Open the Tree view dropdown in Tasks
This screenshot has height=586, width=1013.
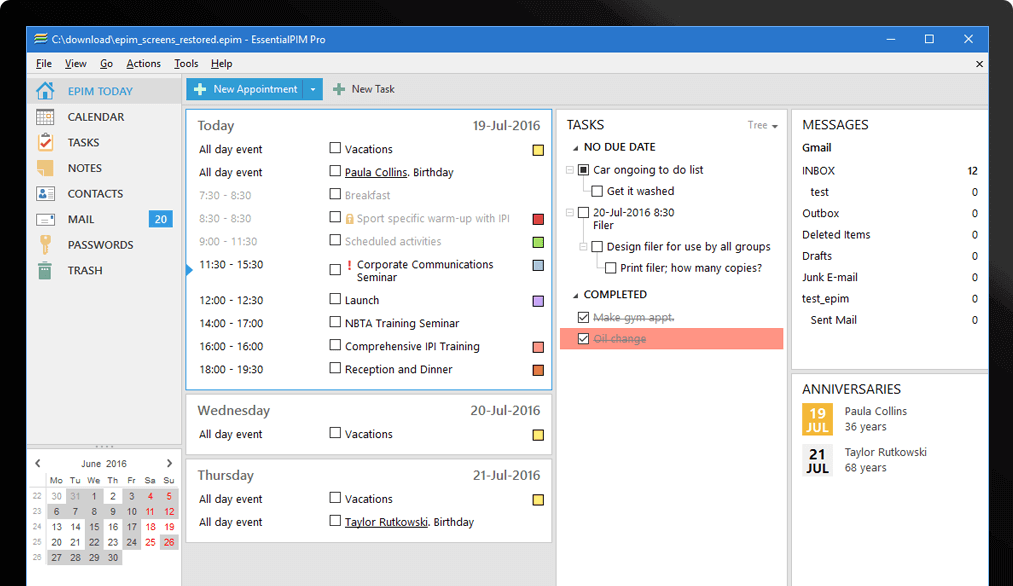(762, 125)
